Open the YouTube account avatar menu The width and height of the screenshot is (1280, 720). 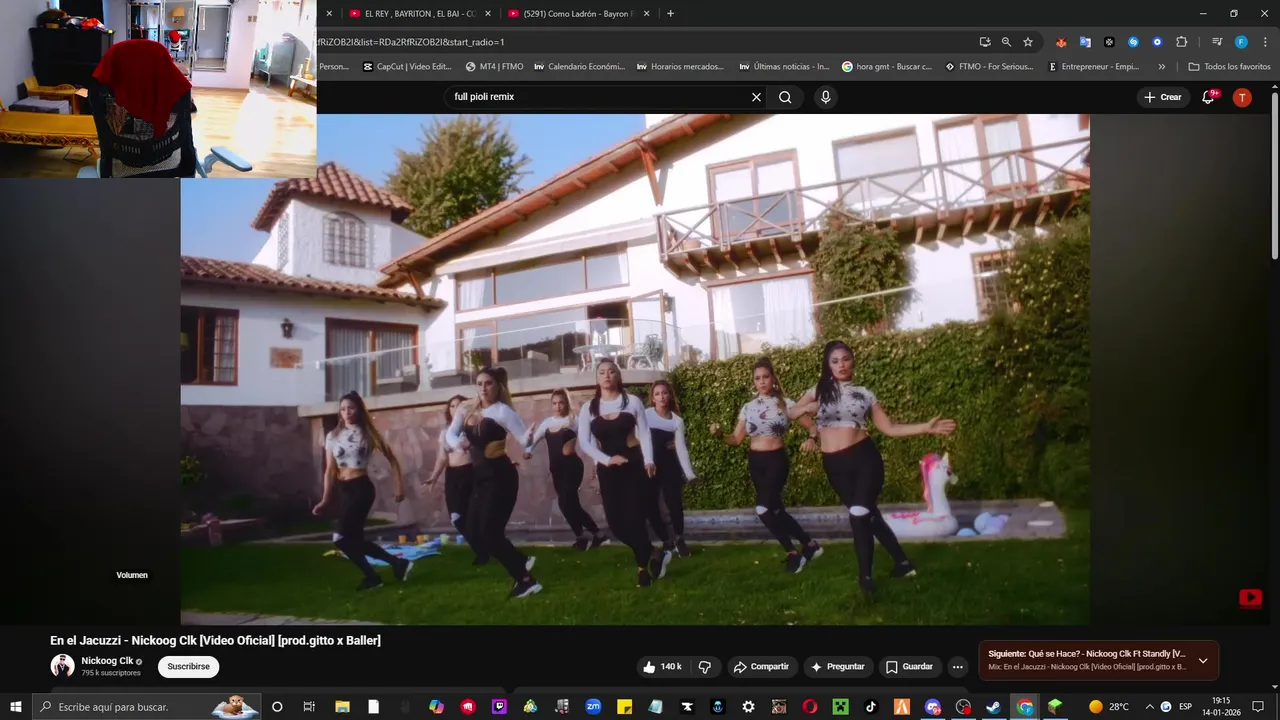[x=1242, y=97]
